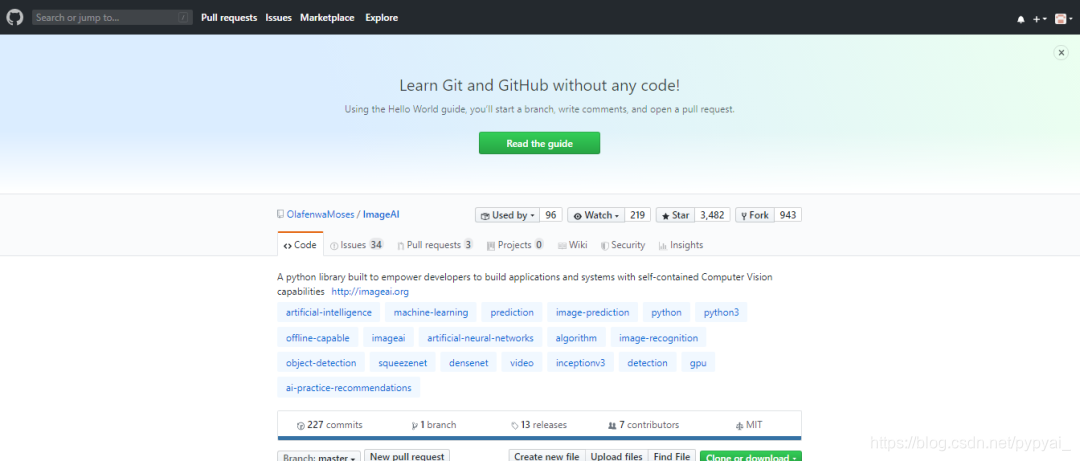Open the plus create-new menu

1040,19
